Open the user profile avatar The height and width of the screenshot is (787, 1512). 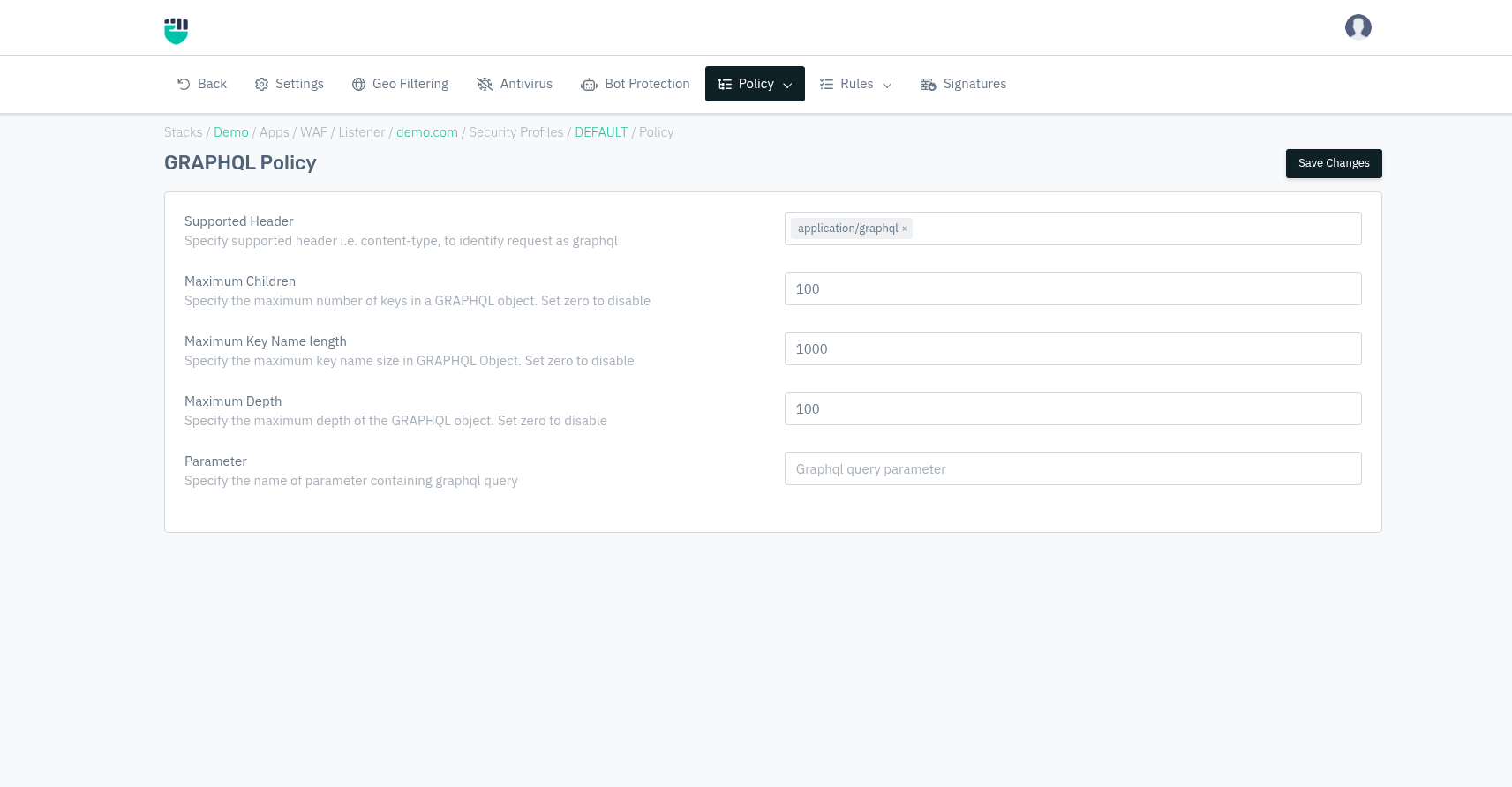[1358, 27]
